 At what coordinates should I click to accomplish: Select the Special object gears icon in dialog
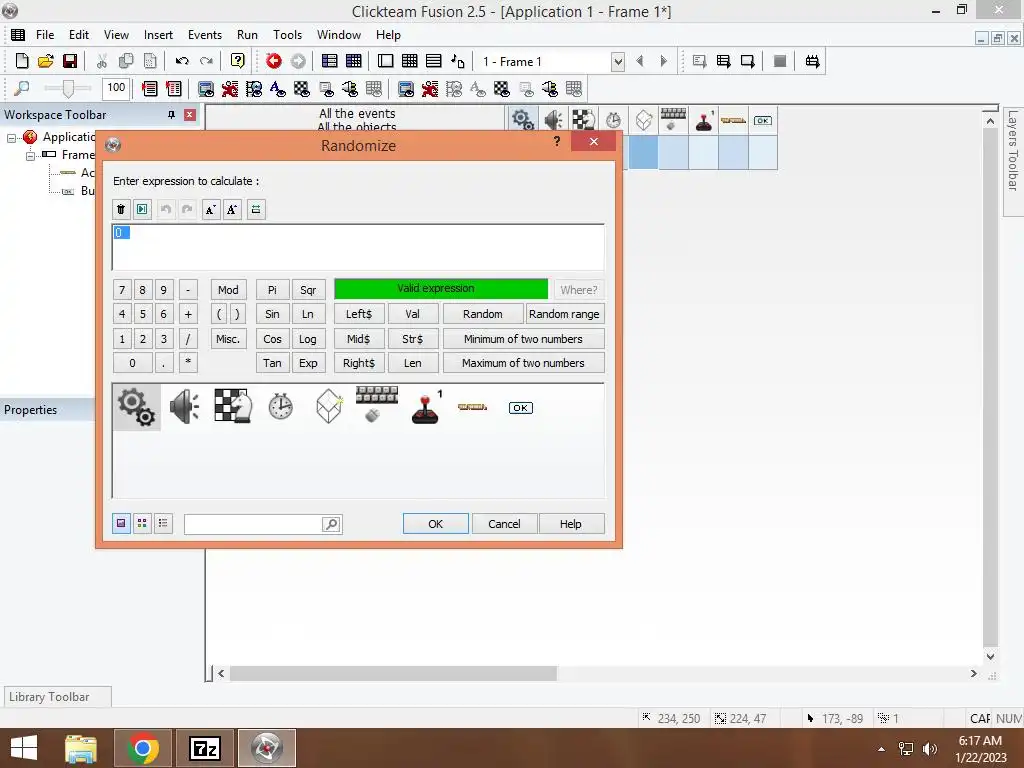137,408
